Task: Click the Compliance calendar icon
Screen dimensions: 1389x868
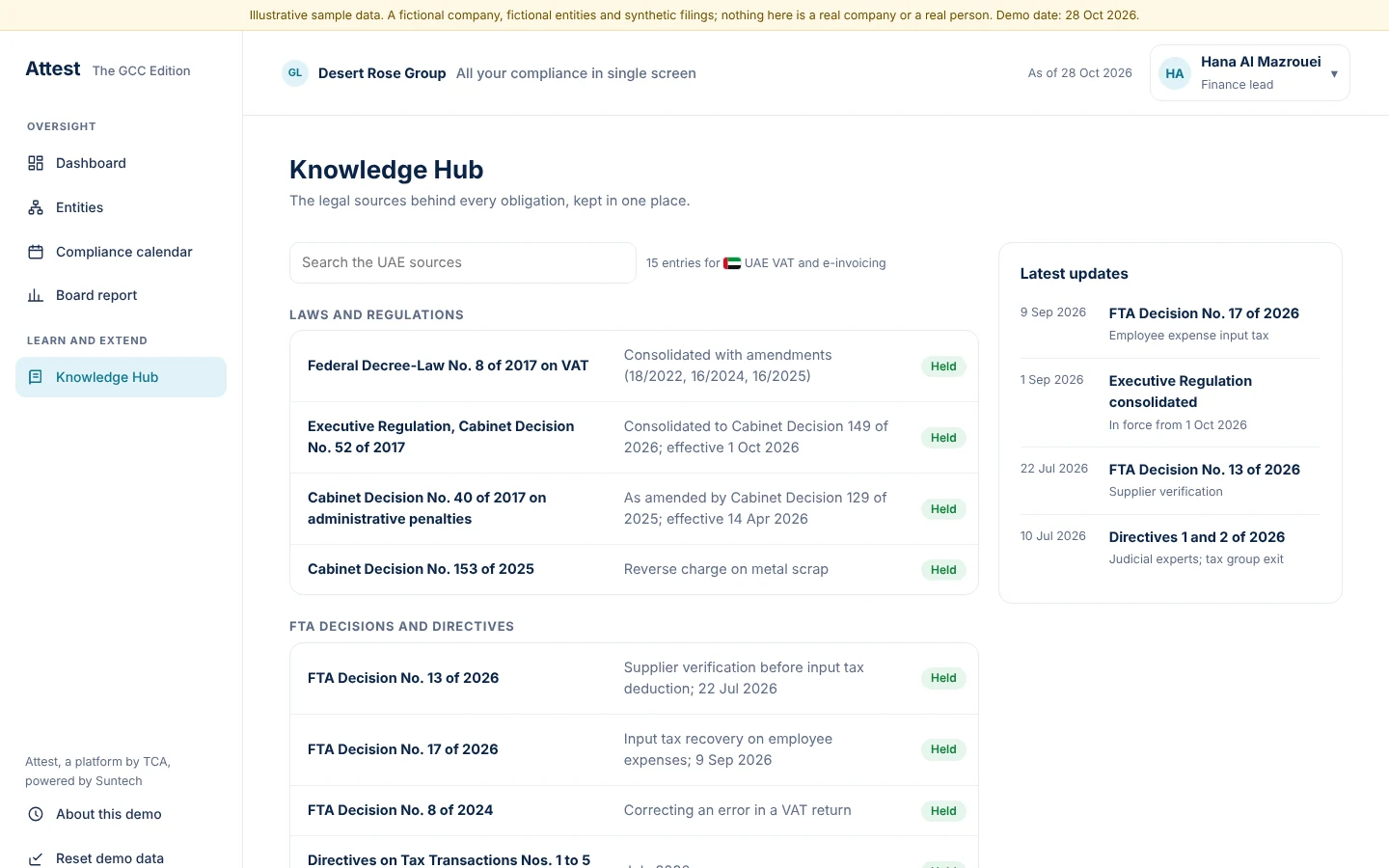Action: pos(36,252)
